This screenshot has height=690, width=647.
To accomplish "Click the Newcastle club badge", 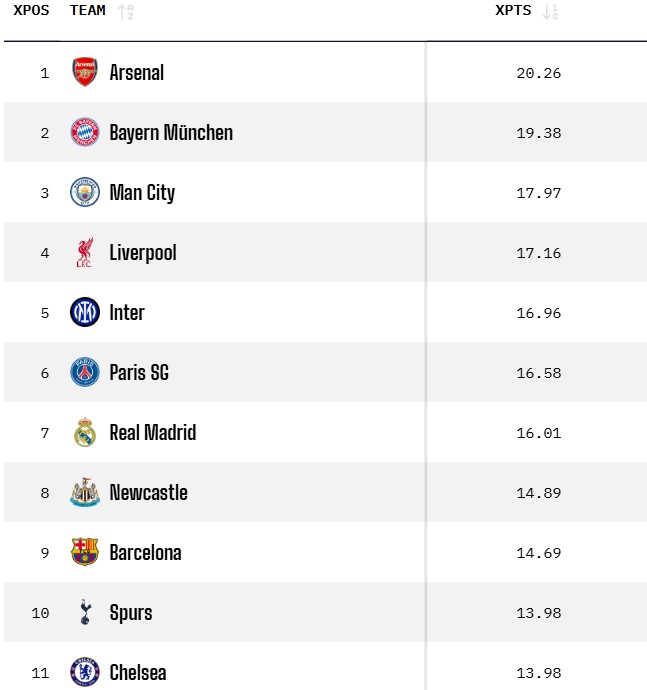I will pyautogui.click(x=85, y=492).
